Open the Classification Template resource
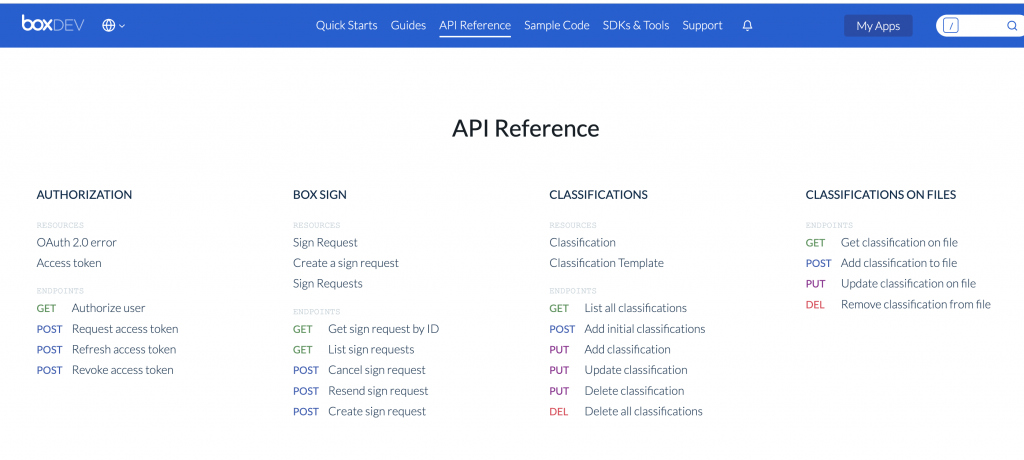 tap(607, 263)
